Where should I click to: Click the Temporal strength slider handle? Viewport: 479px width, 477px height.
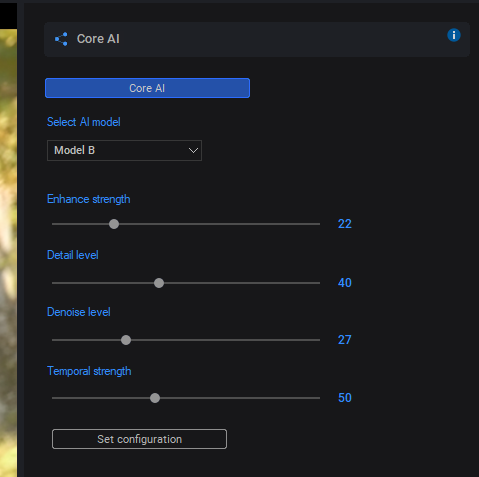(x=155, y=398)
